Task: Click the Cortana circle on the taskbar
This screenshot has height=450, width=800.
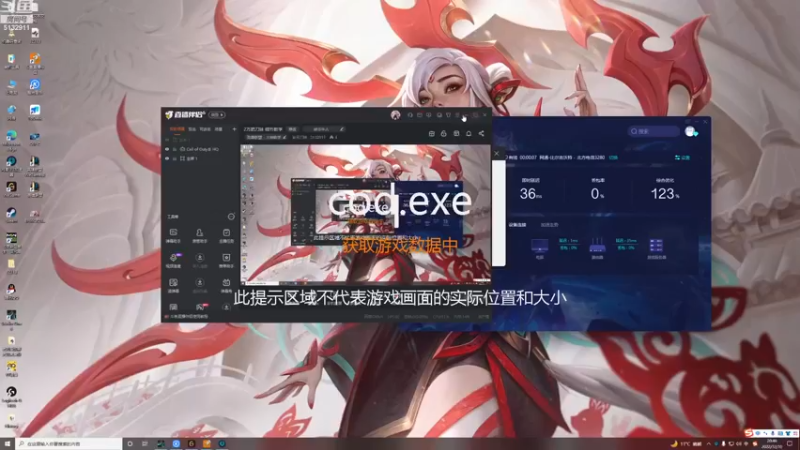Action: point(130,444)
